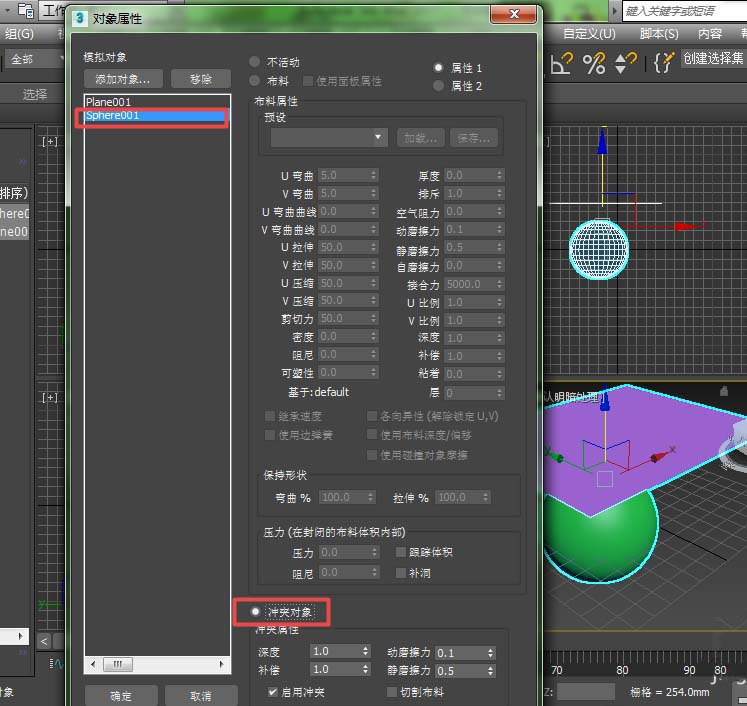The image size is (747, 706).
Task: Open edit named selection sets icon
Action: click(664, 62)
